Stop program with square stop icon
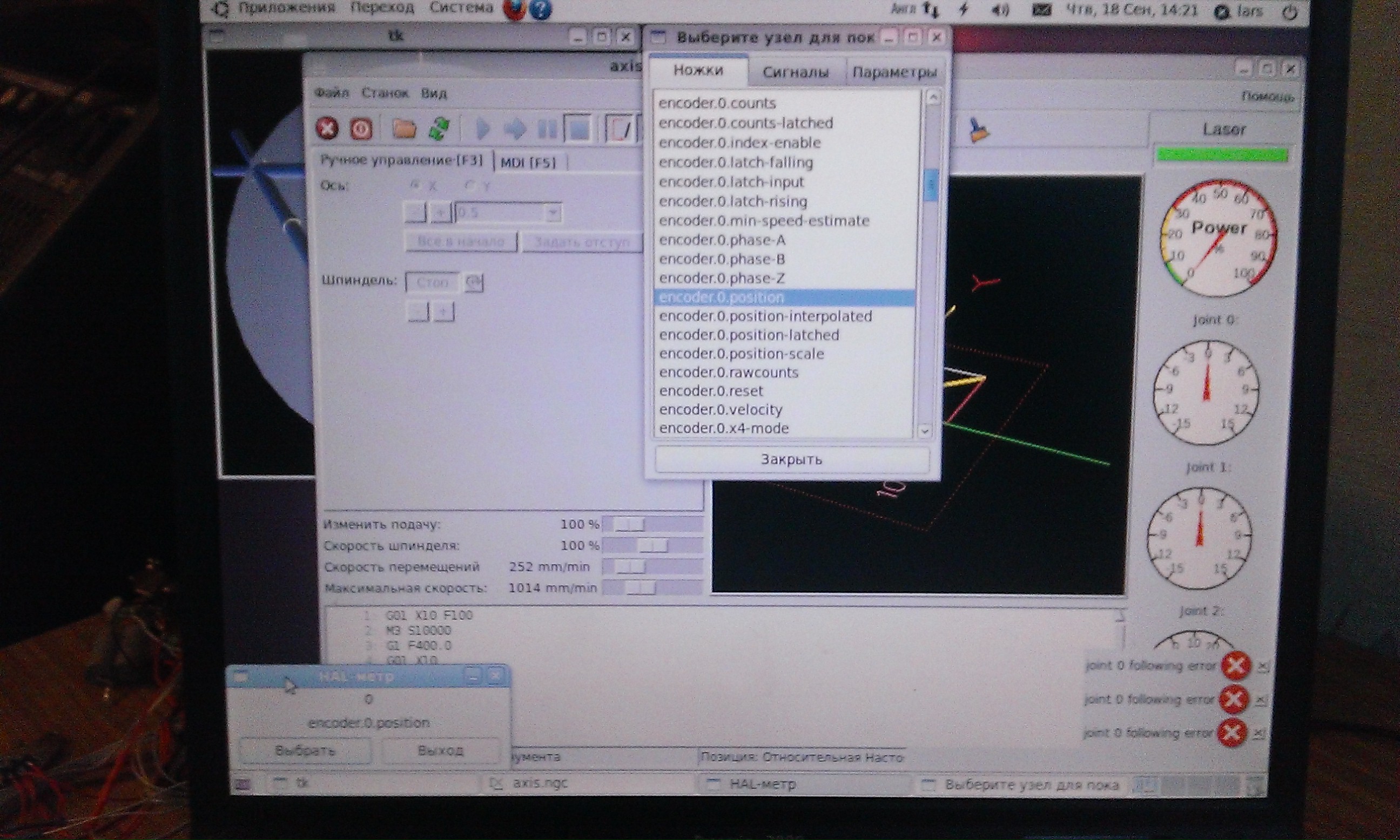 coord(578,129)
